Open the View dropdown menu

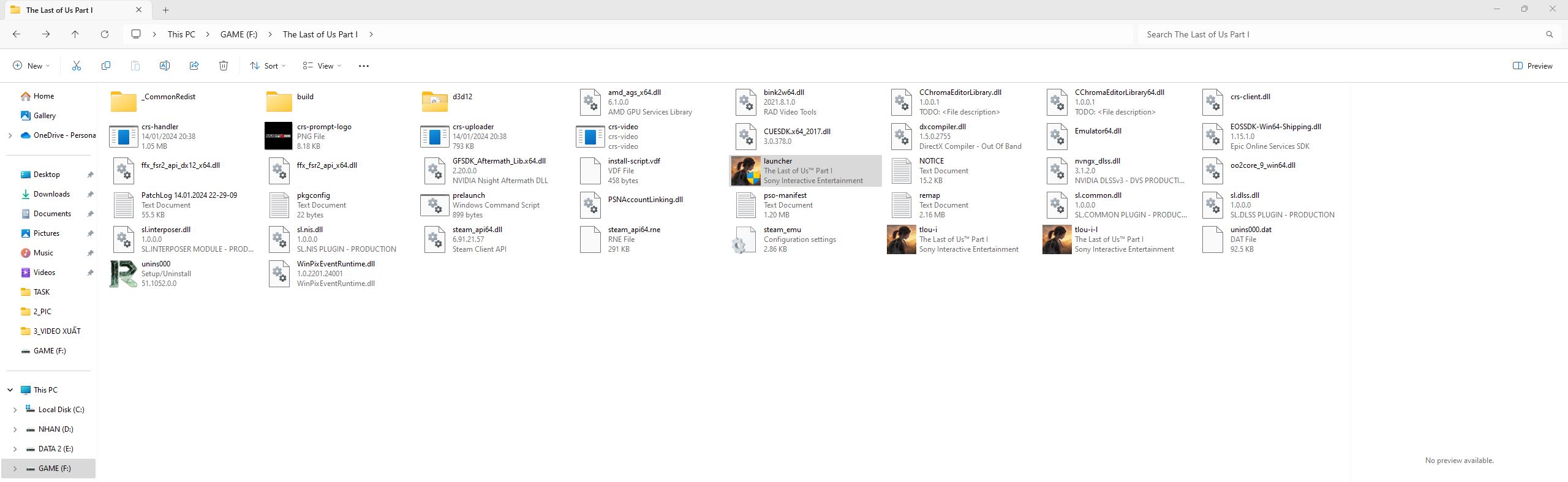pyautogui.click(x=322, y=66)
